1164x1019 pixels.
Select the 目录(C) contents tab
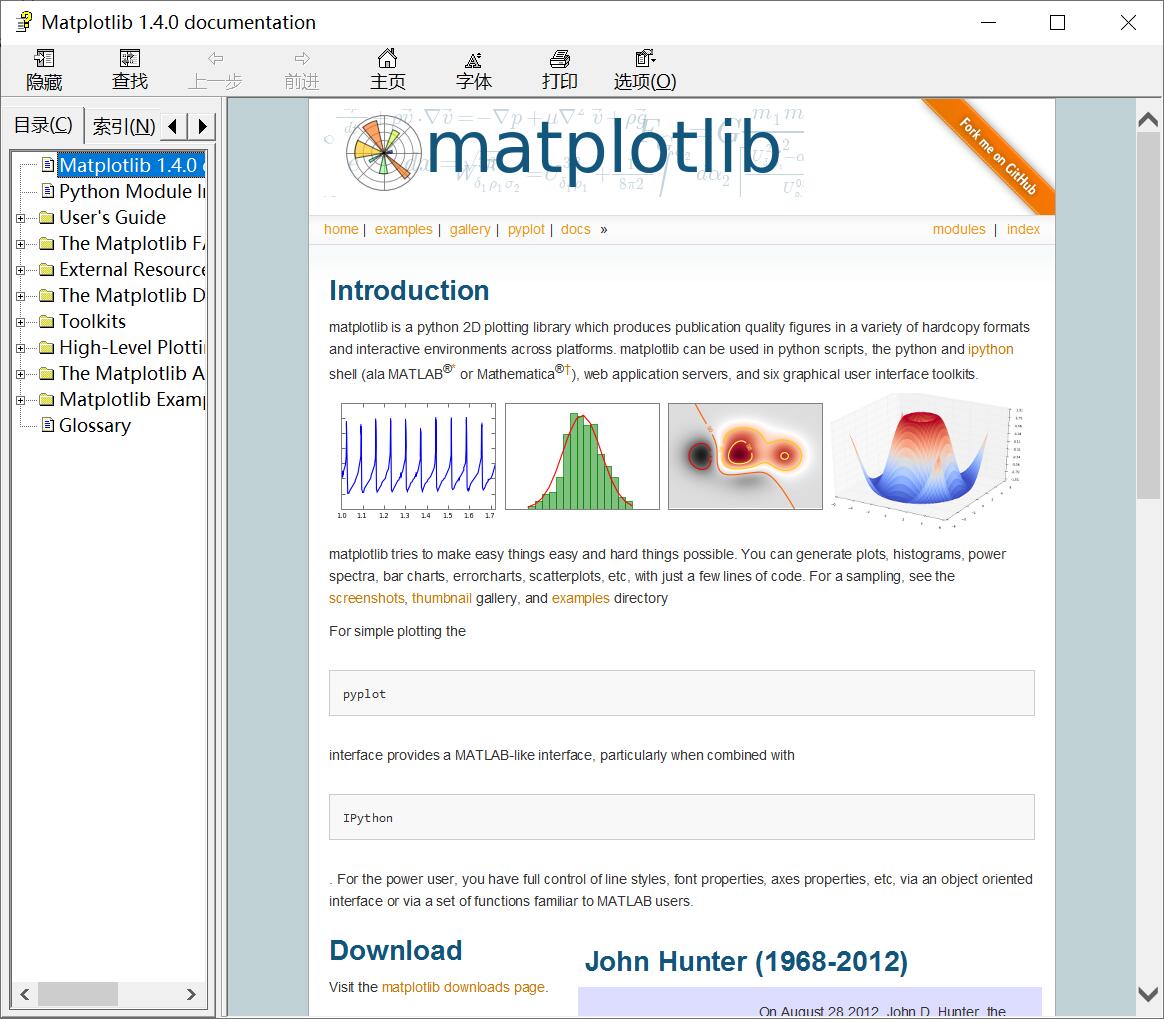click(x=42, y=124)
